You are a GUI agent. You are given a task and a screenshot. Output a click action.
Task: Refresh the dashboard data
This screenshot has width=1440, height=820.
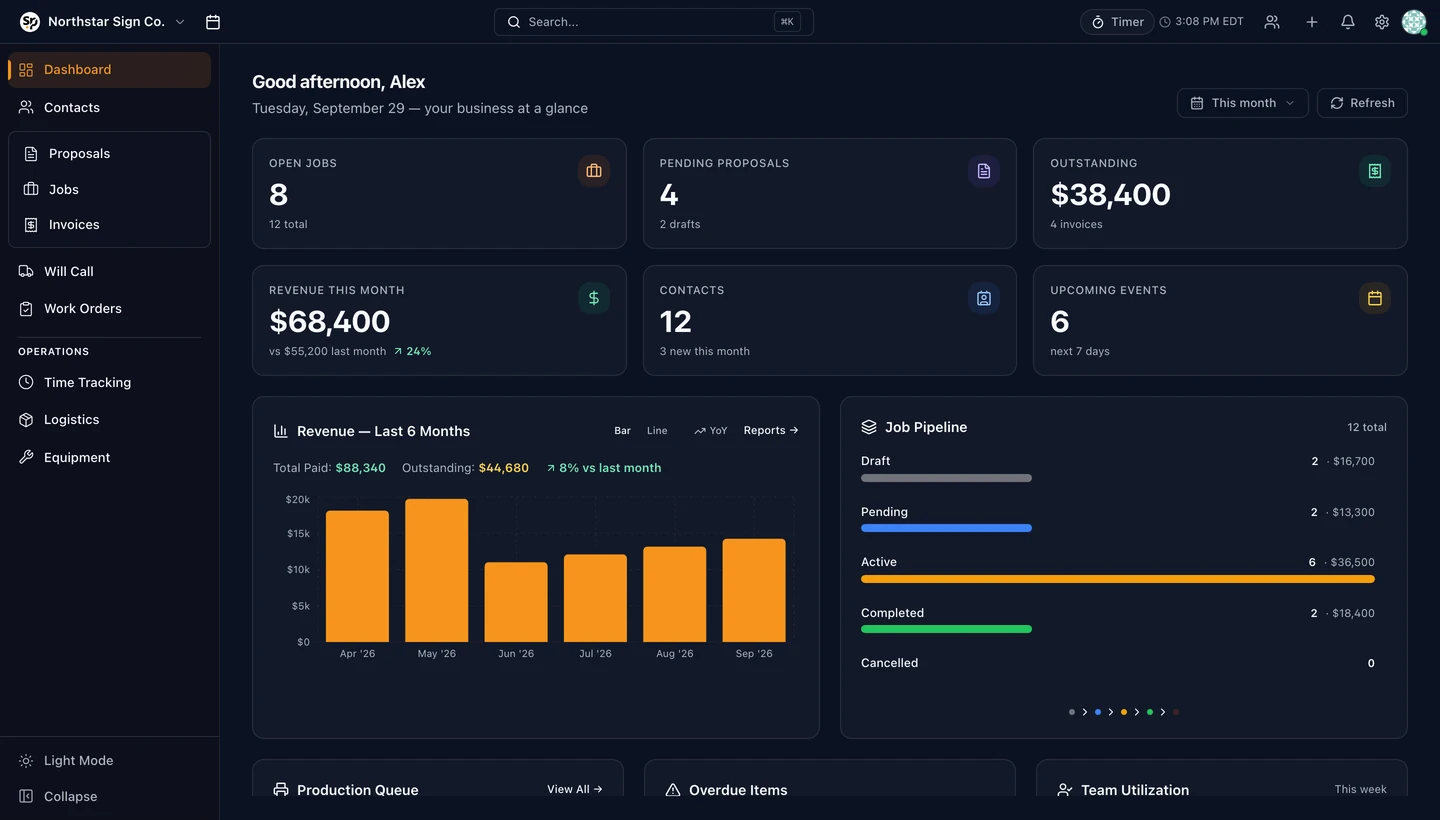[x=1362, y=103]
